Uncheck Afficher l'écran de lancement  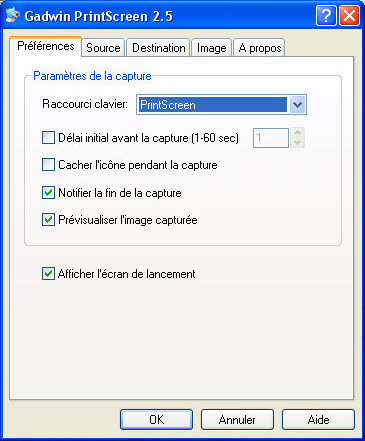click(x=48, y=274)
